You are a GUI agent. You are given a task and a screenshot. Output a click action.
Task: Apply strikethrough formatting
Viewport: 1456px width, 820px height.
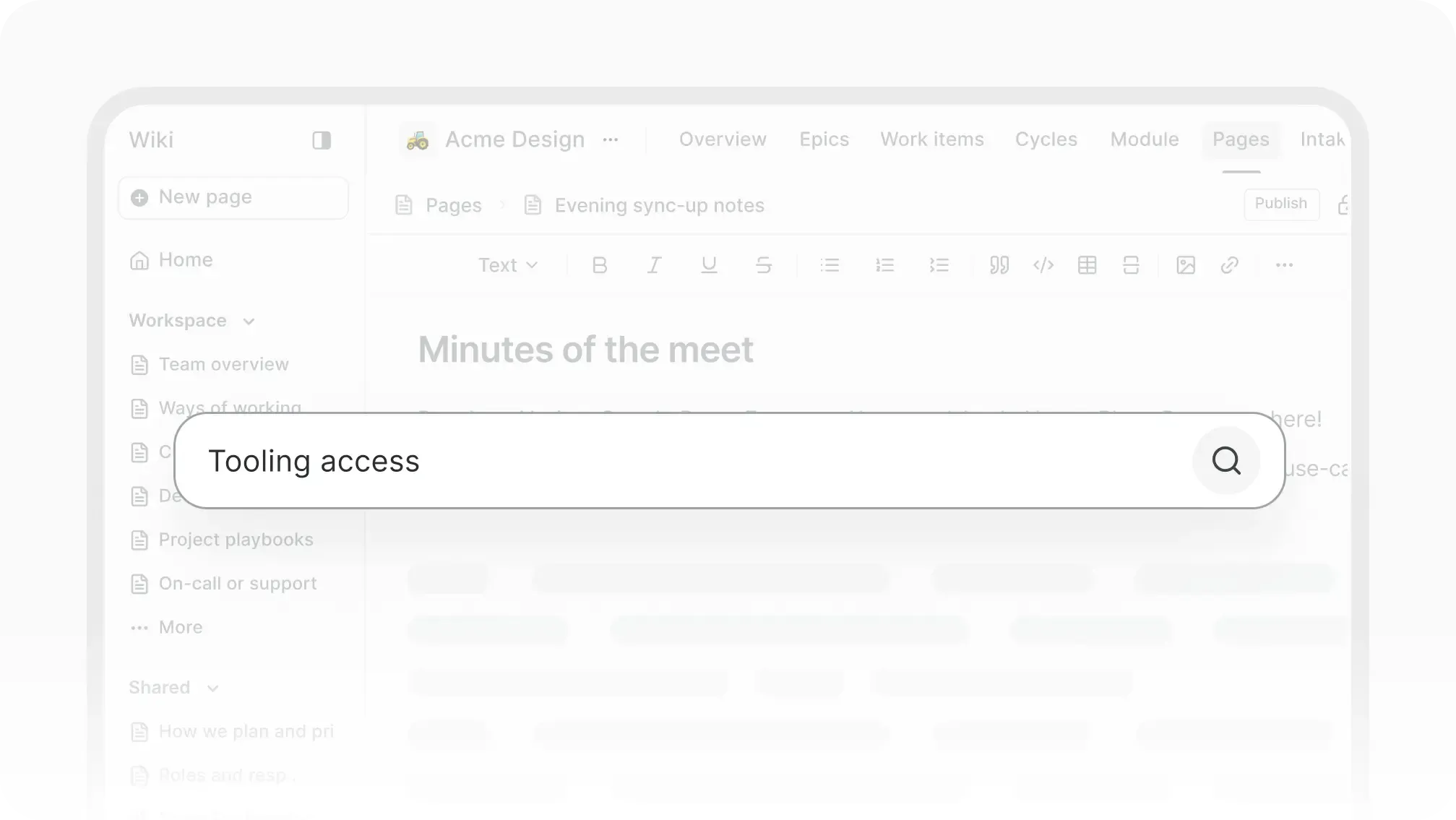coord(764,265)
